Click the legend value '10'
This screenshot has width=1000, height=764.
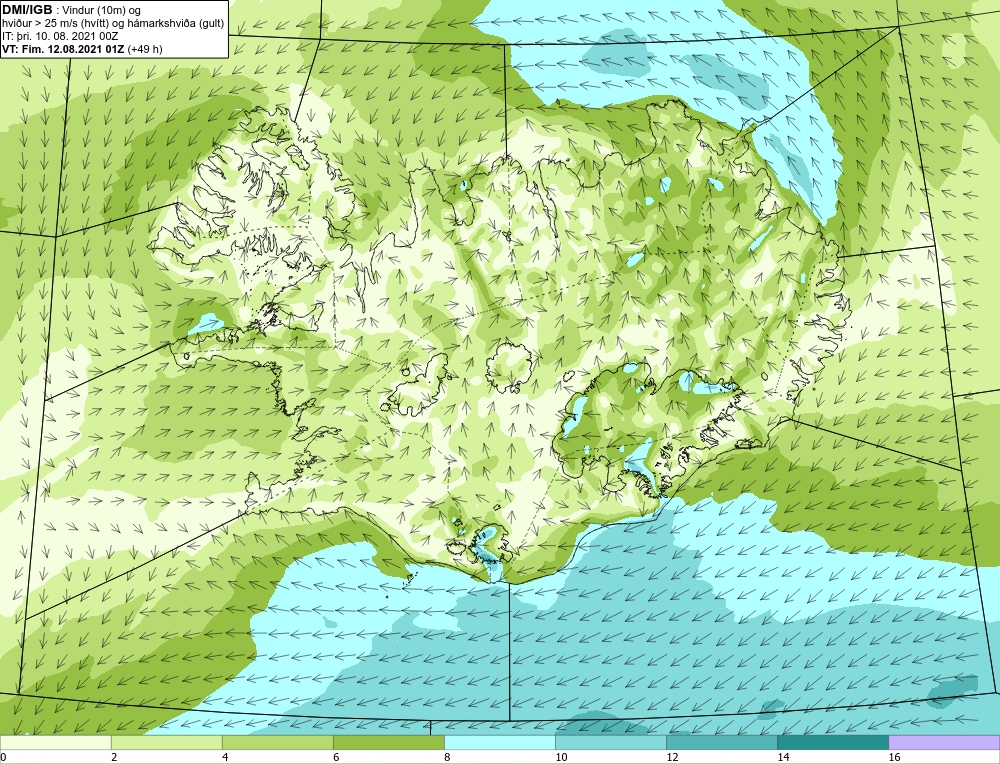coord(561,757)
